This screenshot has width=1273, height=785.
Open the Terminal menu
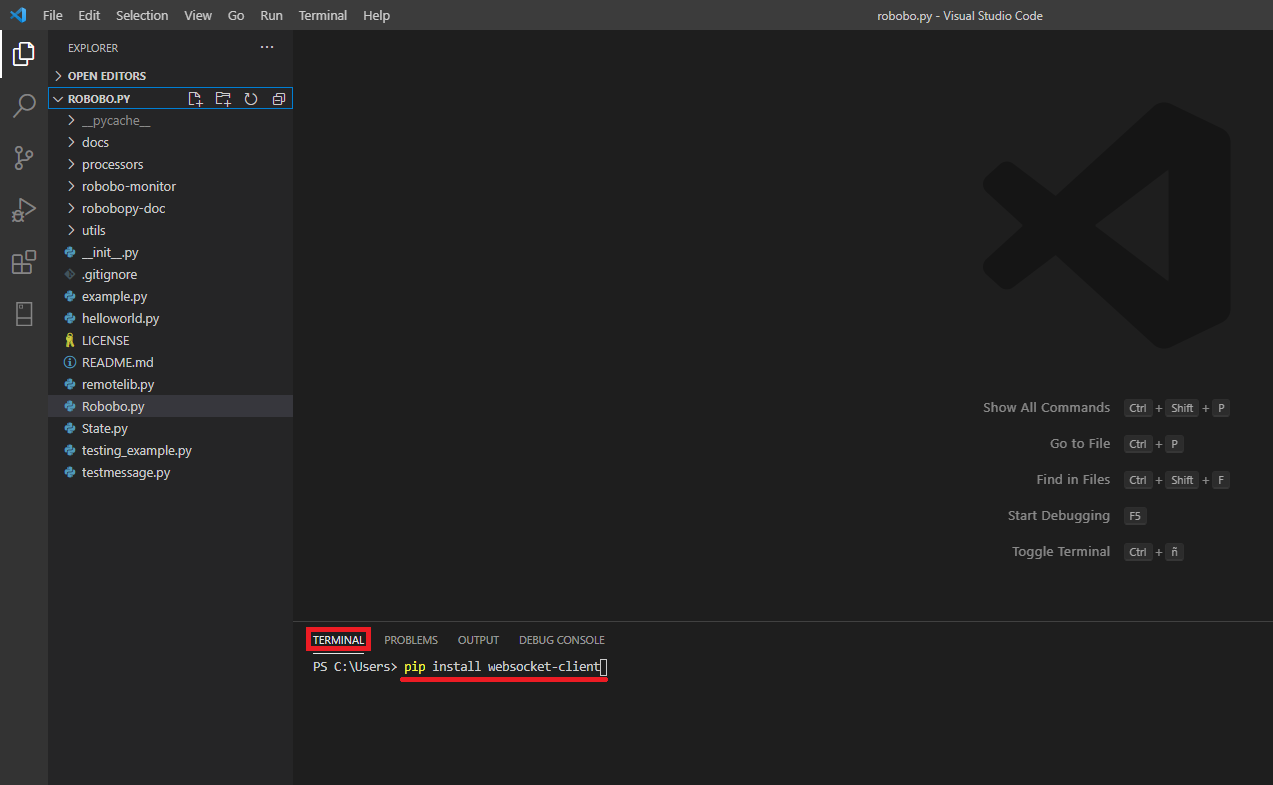point(323,15)
